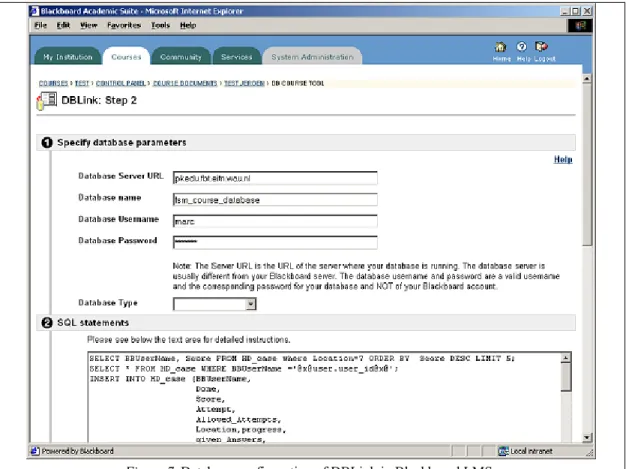The image size is (626, 469).
Task: Click the Help link under database parameters
Action: [x=563, y=160]
